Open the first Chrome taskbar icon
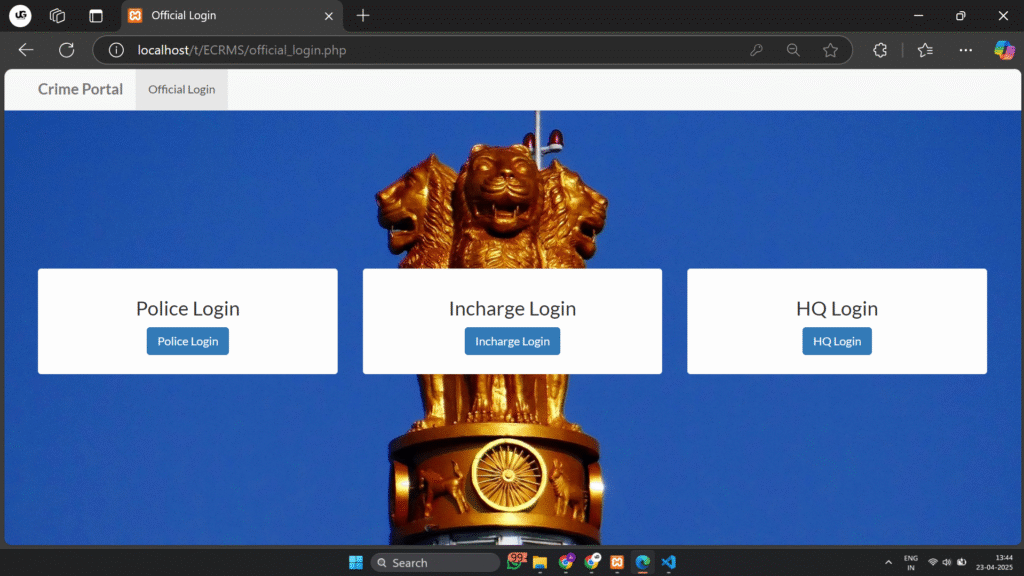1024x576 pixels. 566,562
